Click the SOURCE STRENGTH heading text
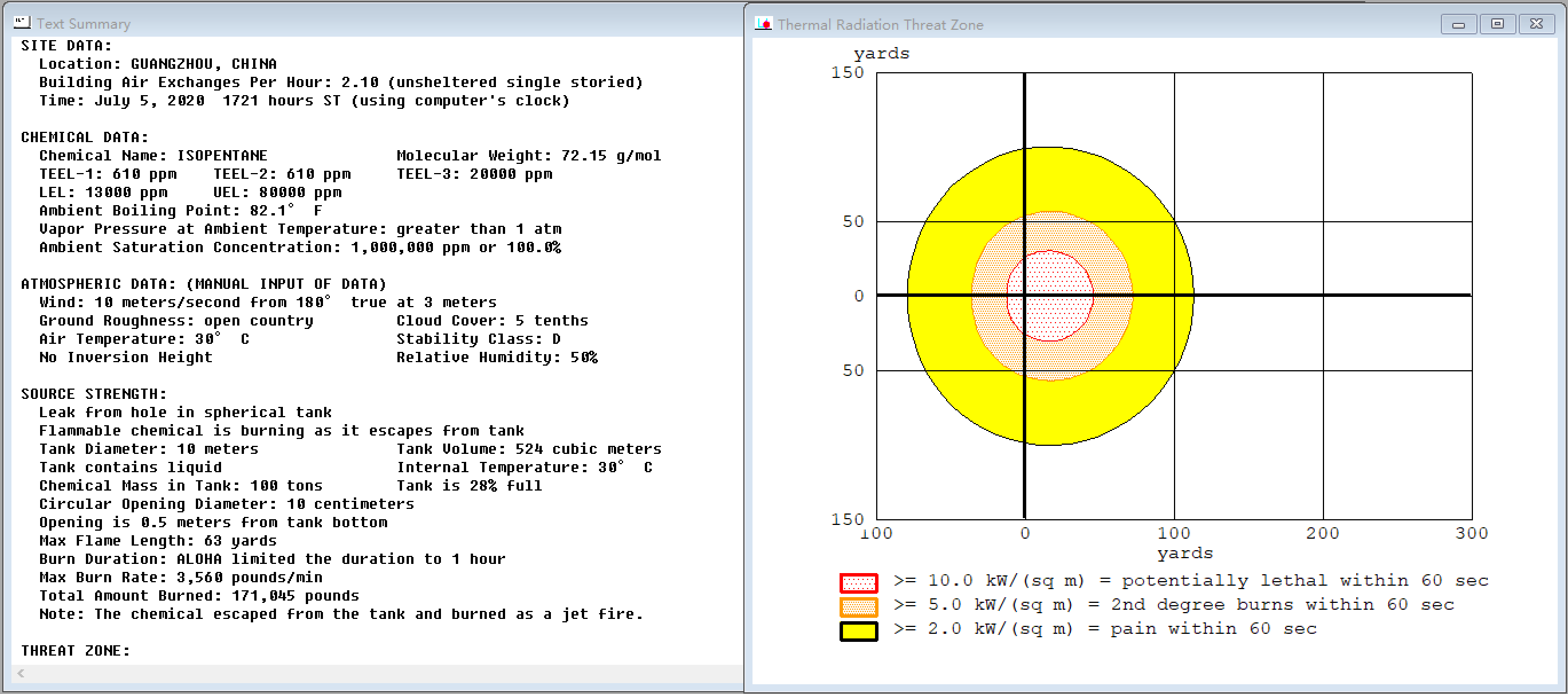 93,394
